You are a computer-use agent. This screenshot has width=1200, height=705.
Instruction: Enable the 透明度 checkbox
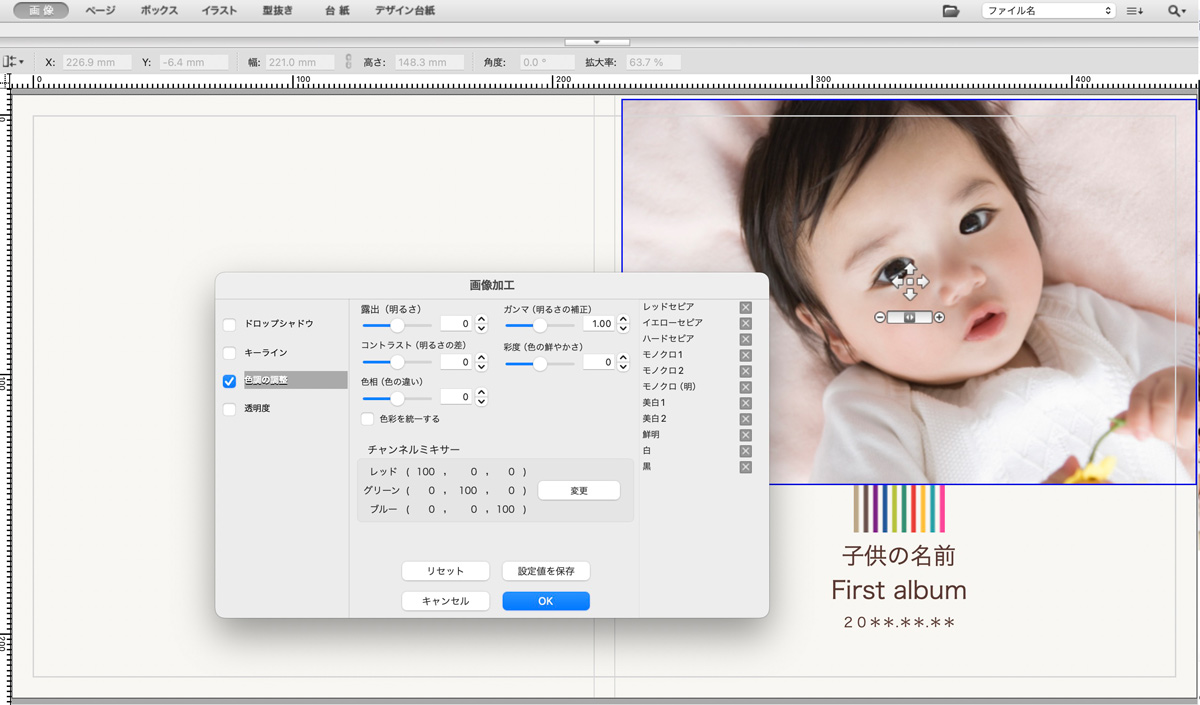[230, 409]
